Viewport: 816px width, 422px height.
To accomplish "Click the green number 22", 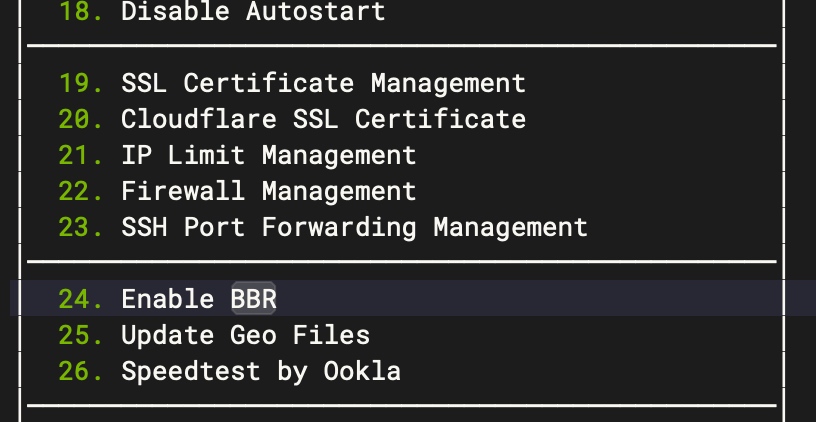I will coord(81,191).
